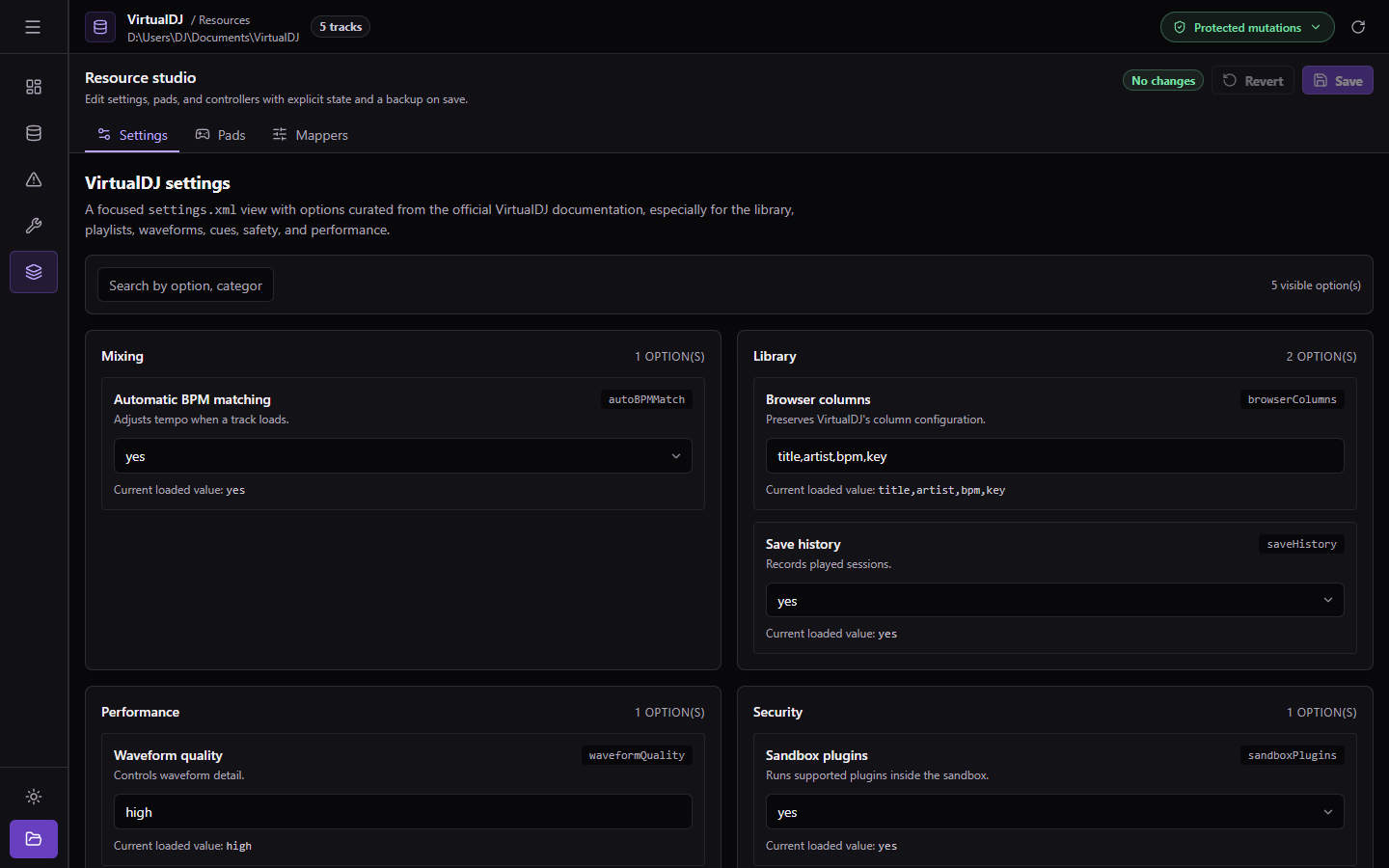Open the hamburger menu icon
1389x868 pixels.
pos(33,27)
